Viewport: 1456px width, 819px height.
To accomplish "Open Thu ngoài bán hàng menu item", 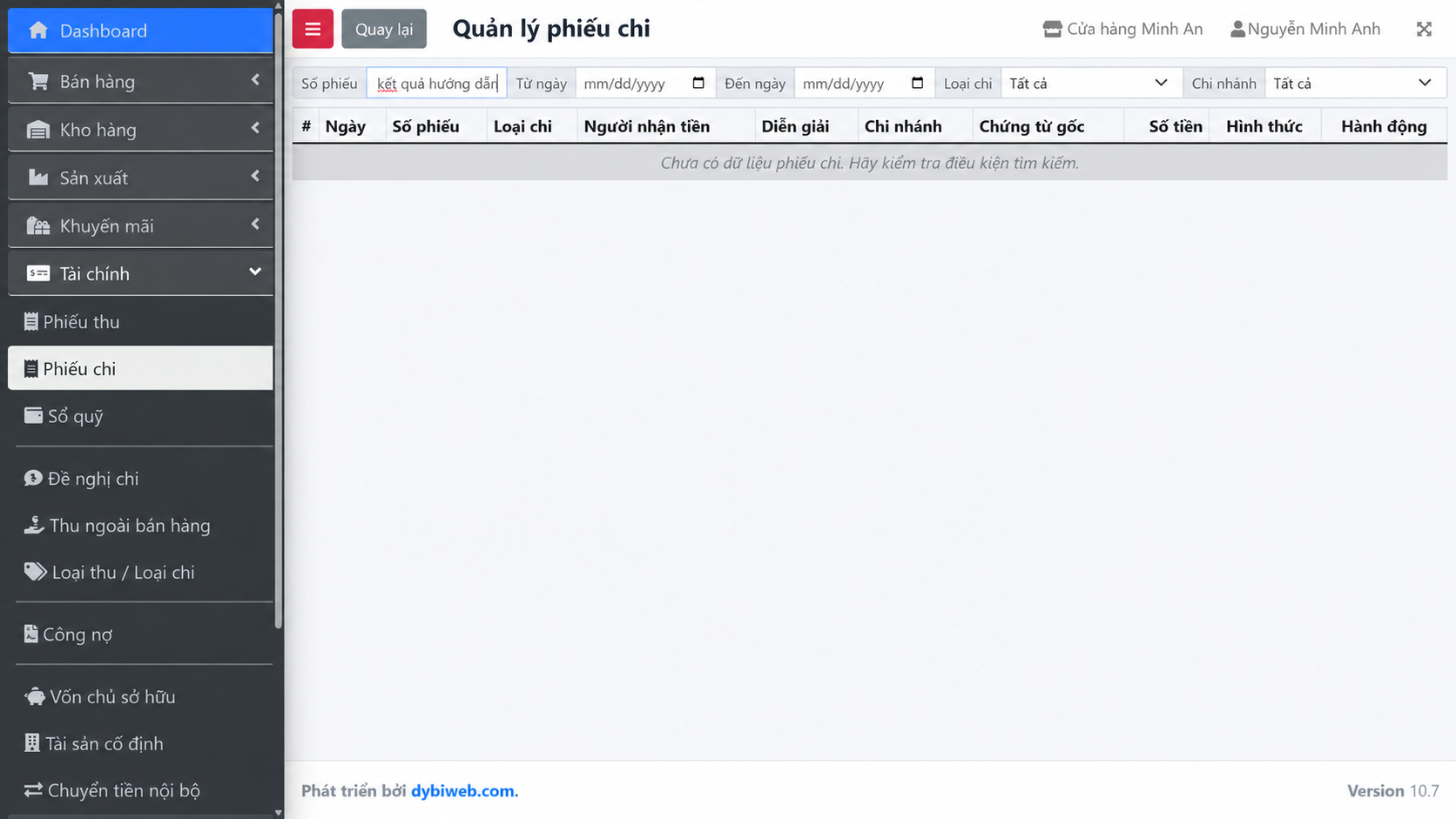I will [140, 526].
